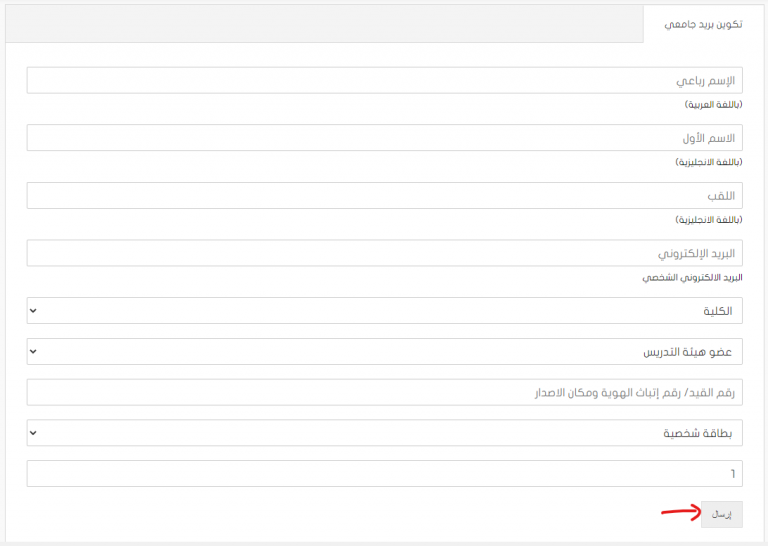This screenshot has height=546, width=768.
Task: Click the gray header bar beside the tab
Action: pos(320,24)
